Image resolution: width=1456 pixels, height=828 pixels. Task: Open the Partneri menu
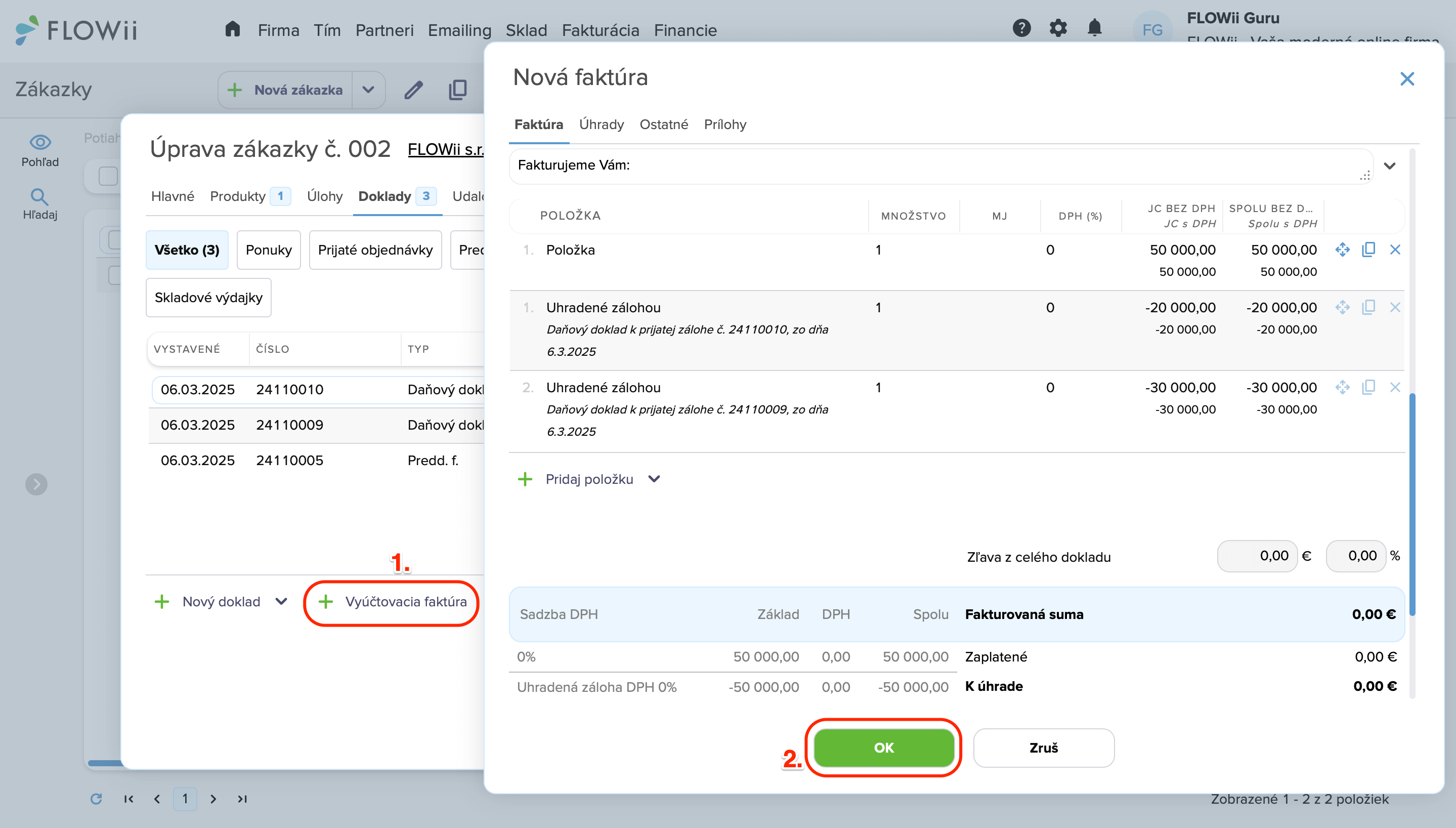pos(385,30)
